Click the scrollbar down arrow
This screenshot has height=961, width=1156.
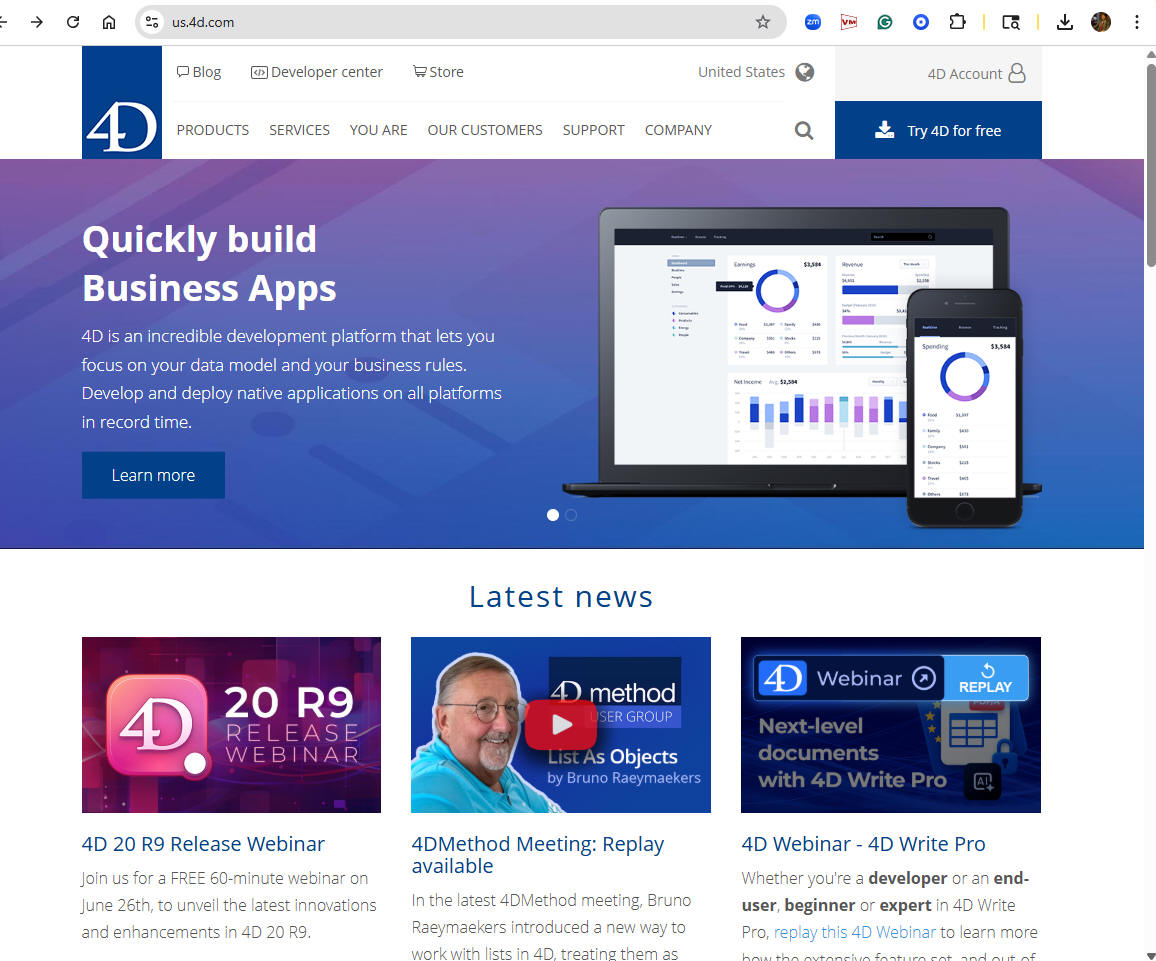(x=1150, y=955)
